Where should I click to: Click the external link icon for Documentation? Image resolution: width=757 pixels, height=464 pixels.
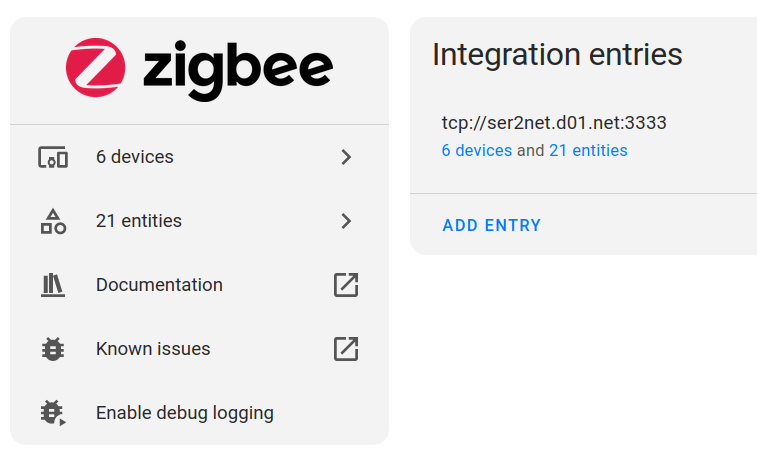click(x=346, y=285)
